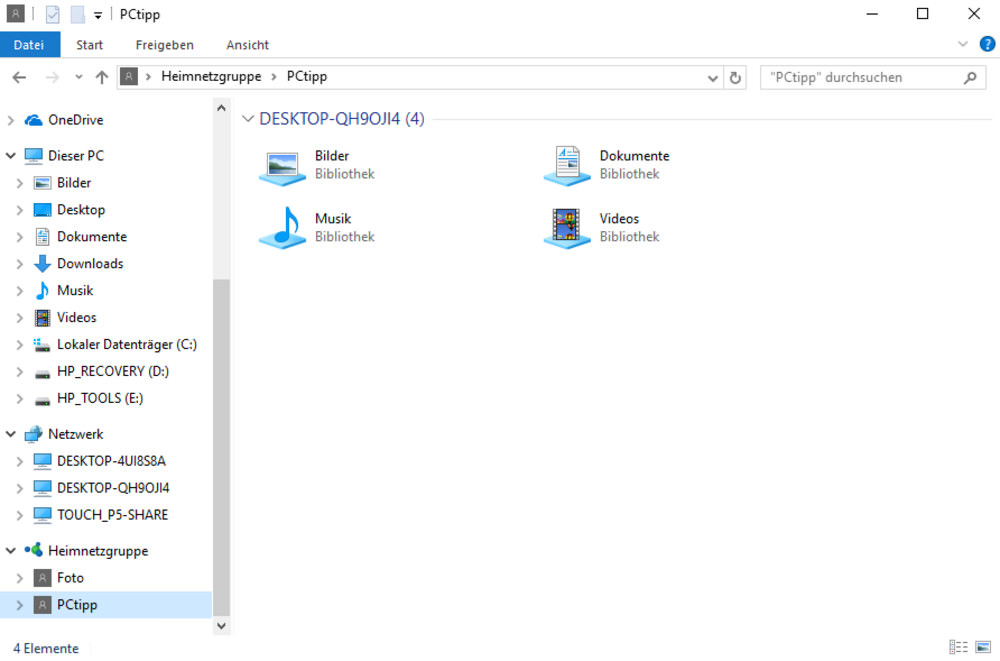Select Videos in the sidebar tree
Viewport: 1000px width, 661px height.
click(x=77, y=317)
